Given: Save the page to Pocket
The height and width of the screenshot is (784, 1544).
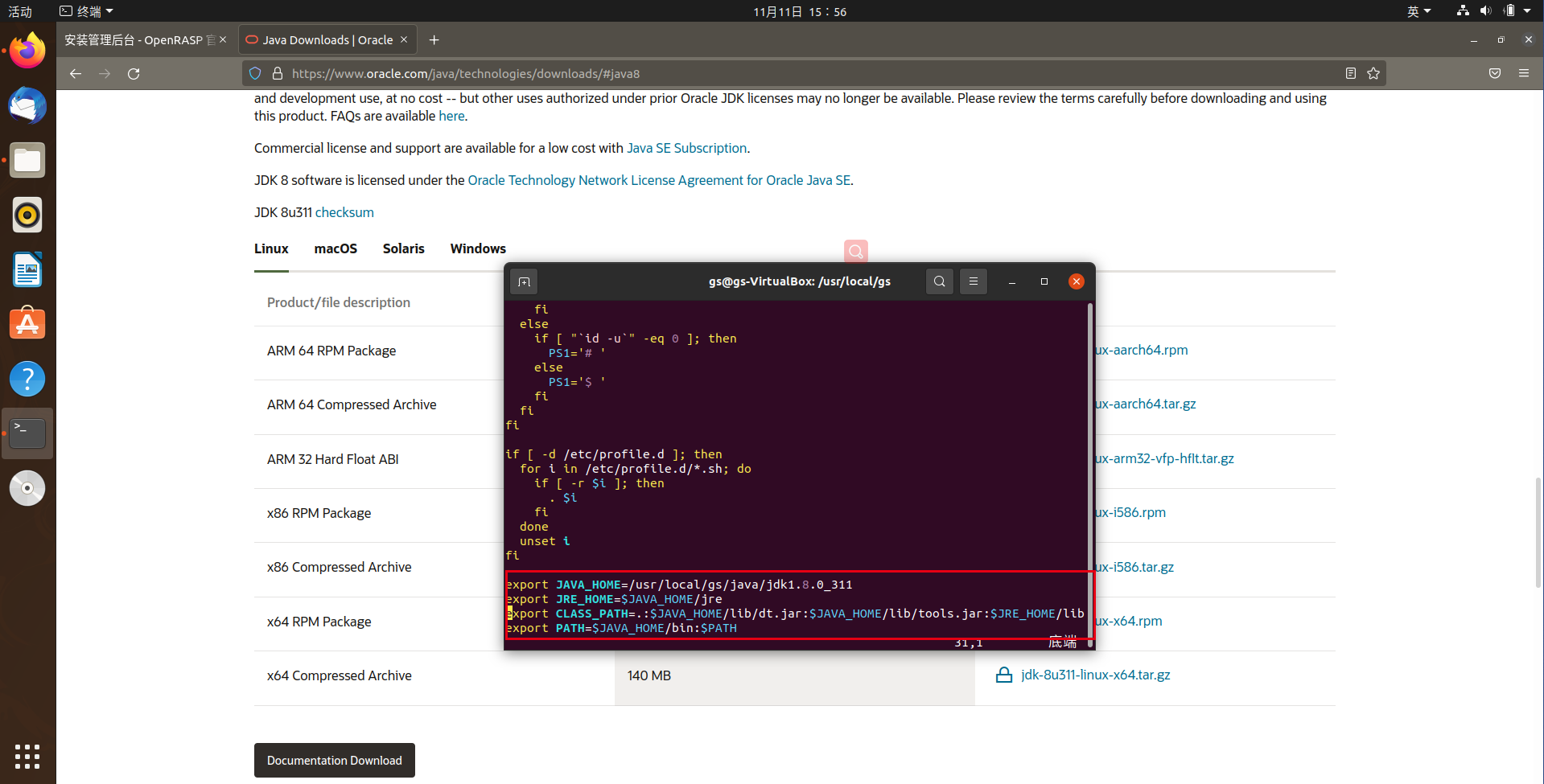Looking at the screenshot, I should tap(1494, 73).
